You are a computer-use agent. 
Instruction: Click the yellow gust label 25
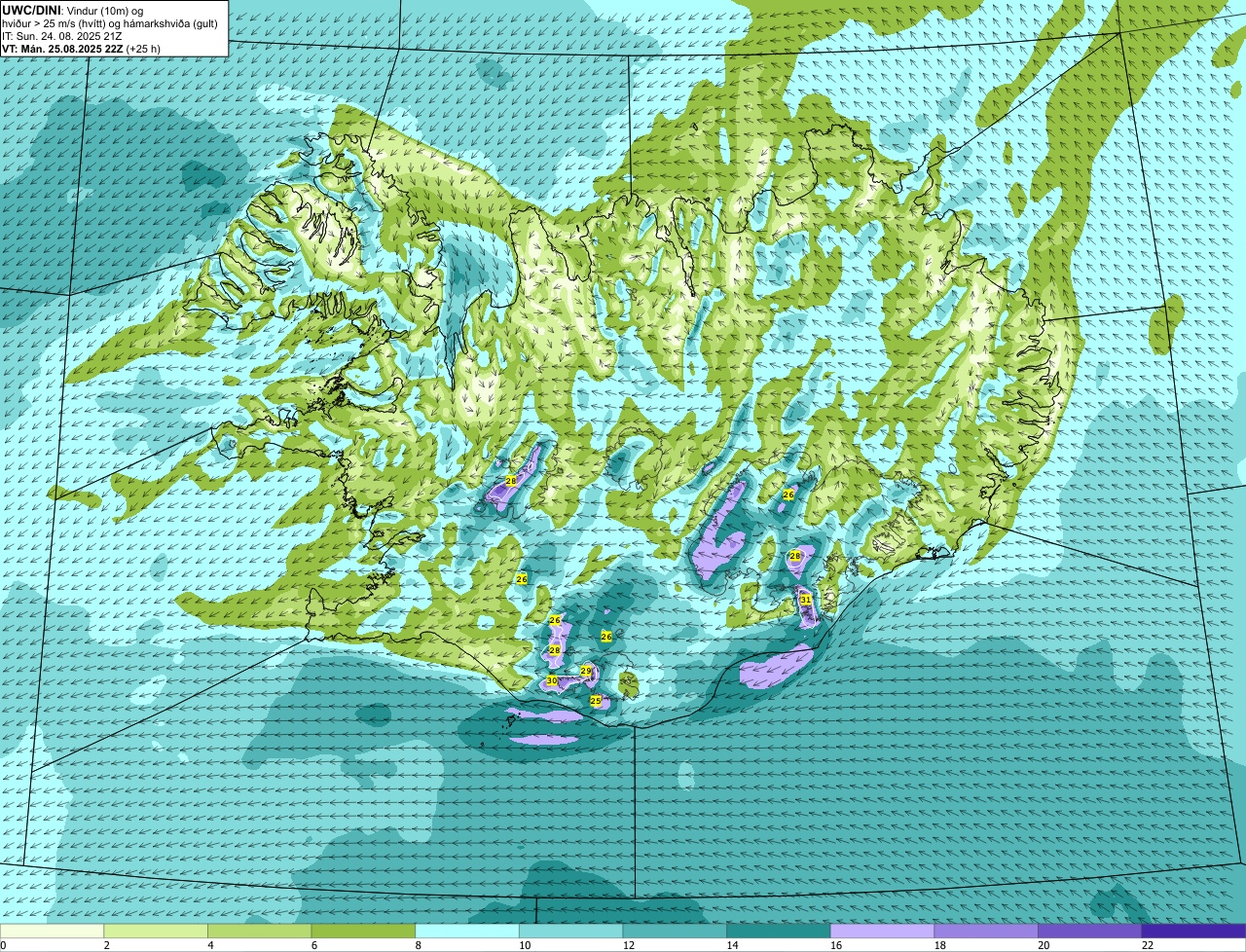596,700
